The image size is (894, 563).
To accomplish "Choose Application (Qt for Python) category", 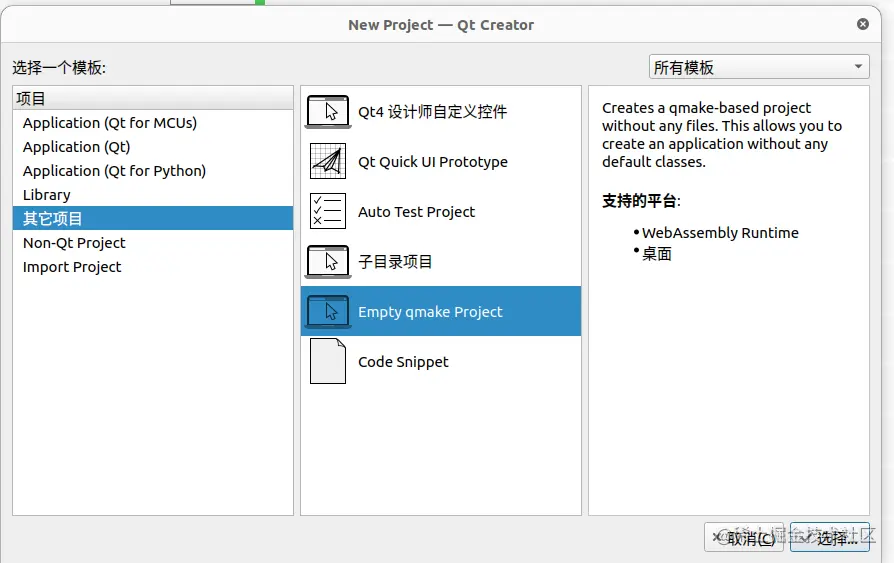I will [x=114, y=171].
